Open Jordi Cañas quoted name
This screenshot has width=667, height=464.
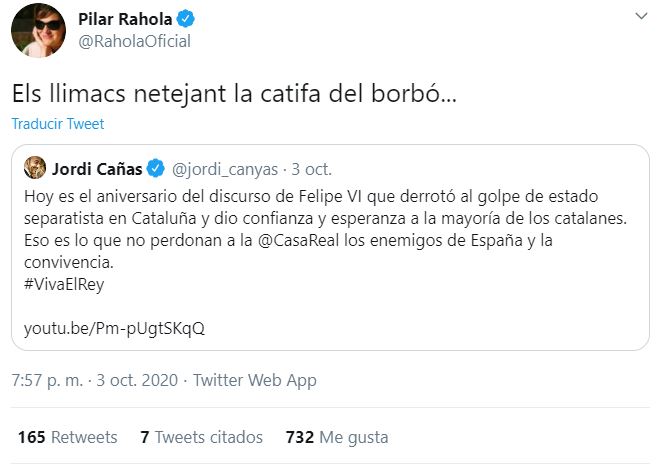click(x=96, y=166)
